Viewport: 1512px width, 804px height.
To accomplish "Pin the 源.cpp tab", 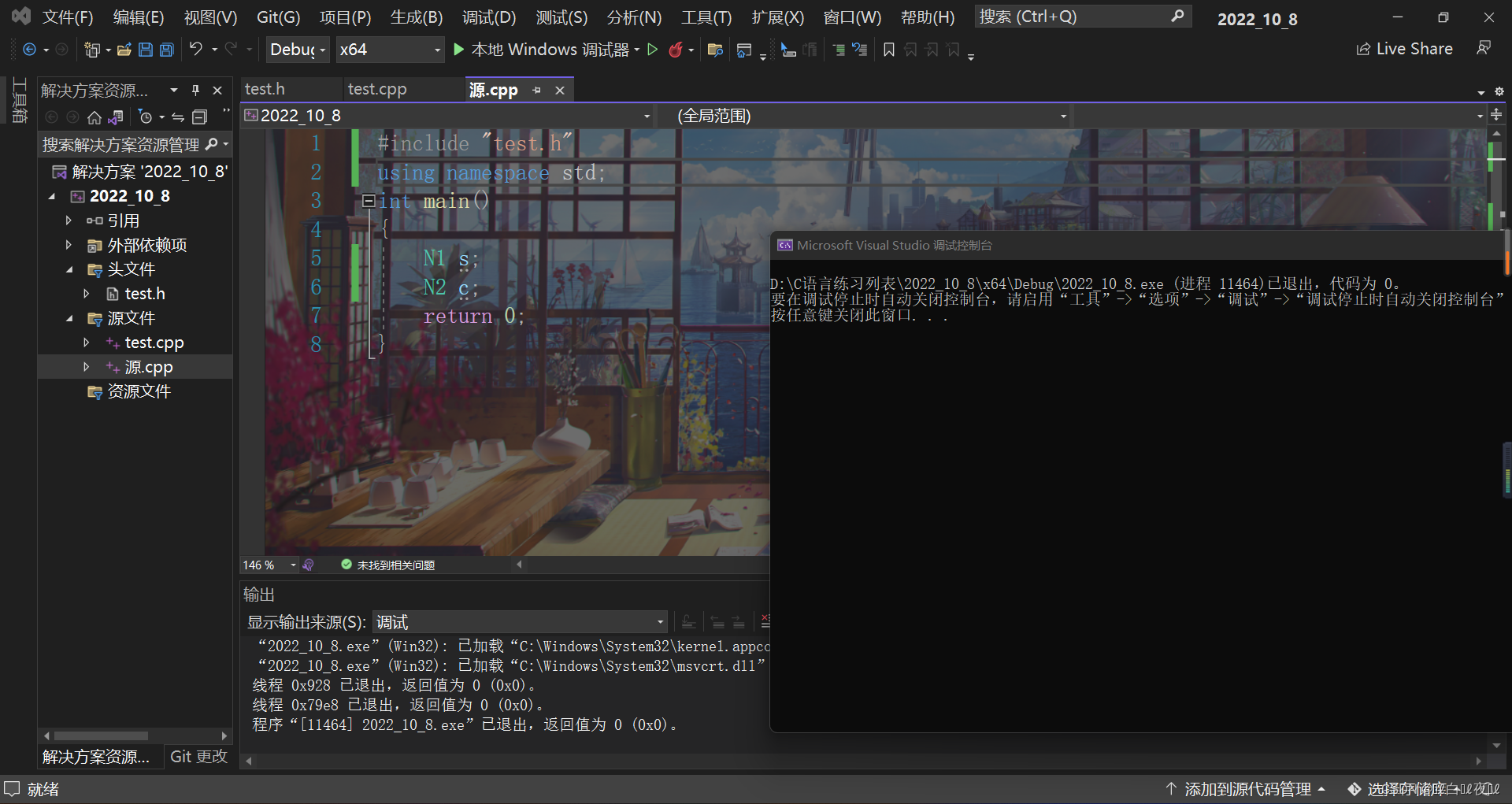I will [x=537, y=91].
